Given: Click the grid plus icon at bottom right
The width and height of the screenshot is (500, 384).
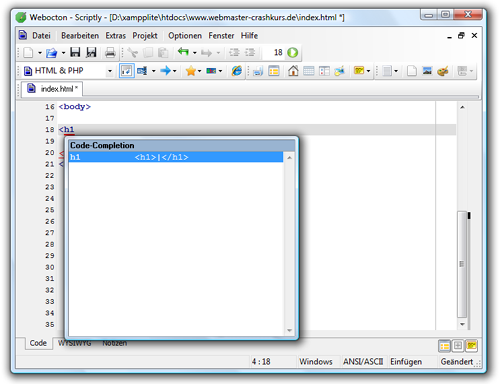Looking at the screenshot, I should click(458, 346).
